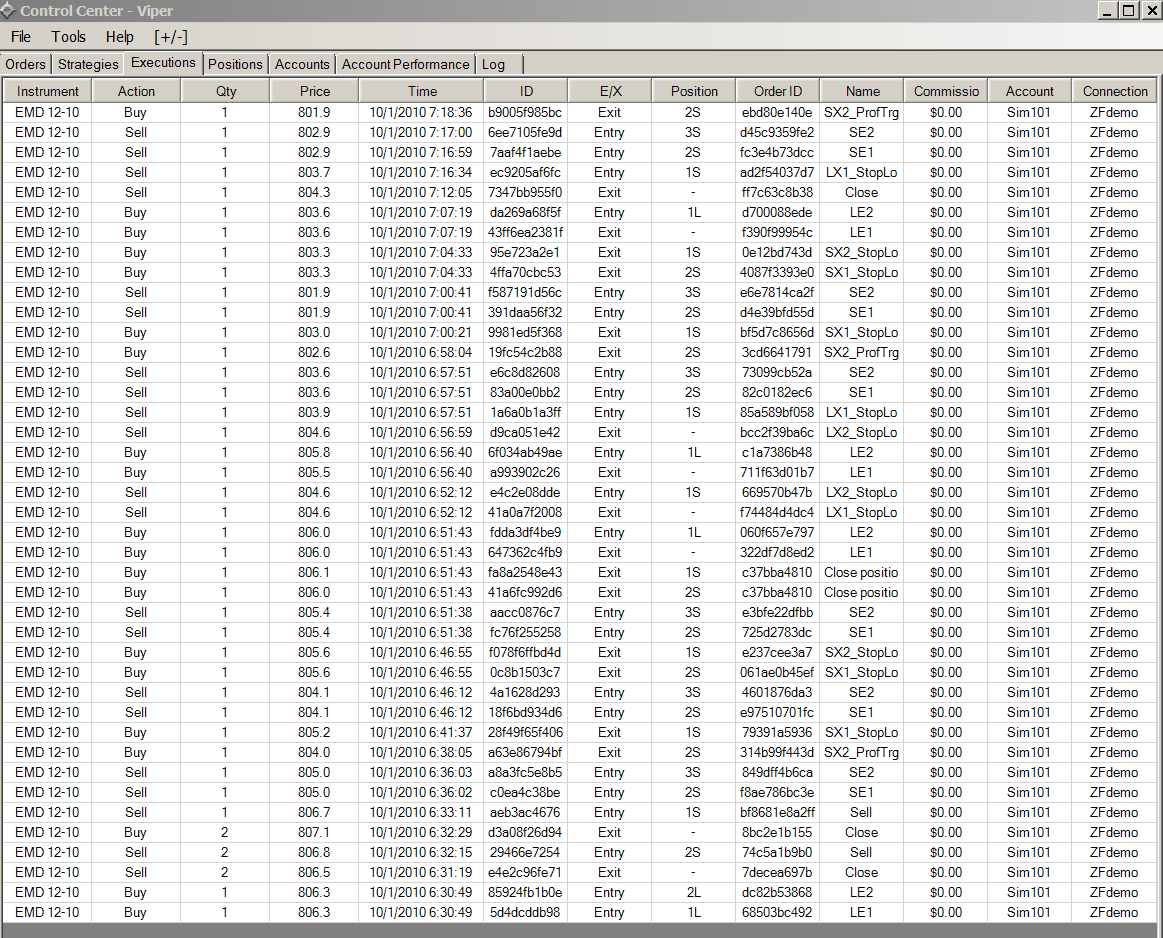Click price 806.1 in the table

[314, 573]
